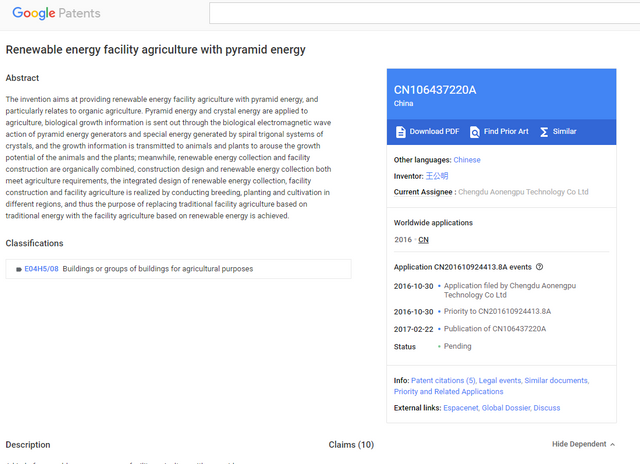The height and width of the screenshot is (464, 640).
Task: Open the events help question-mark icon
Action: (x=539, y=267)
